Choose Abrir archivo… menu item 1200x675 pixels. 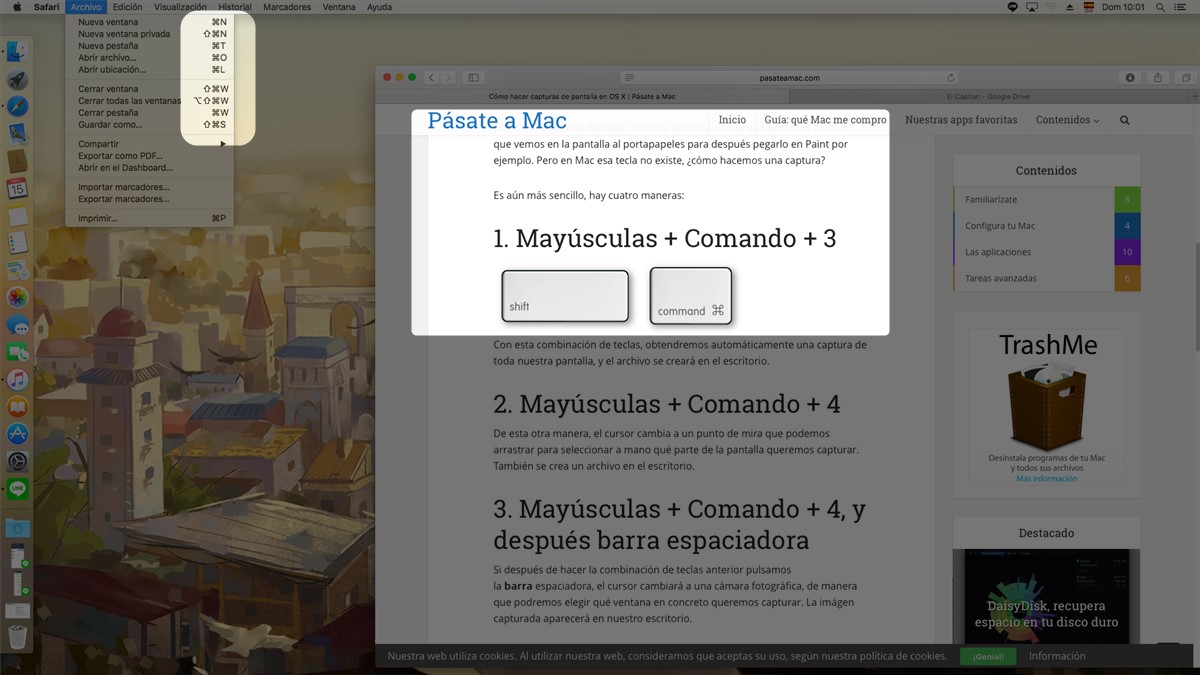[x=150, y=58]
